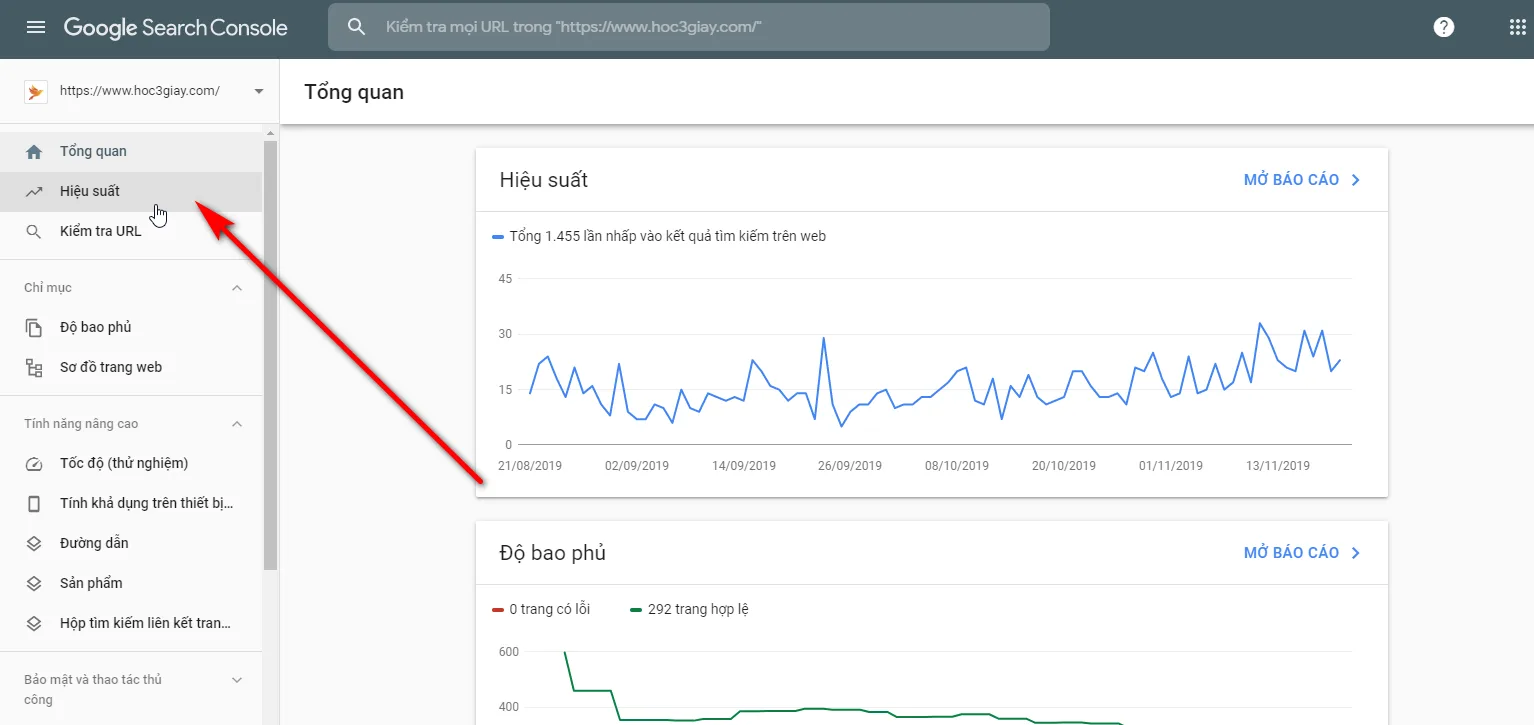
Task: Click the 26/09/2019 date axis label
Action: (x=850, y=466)
